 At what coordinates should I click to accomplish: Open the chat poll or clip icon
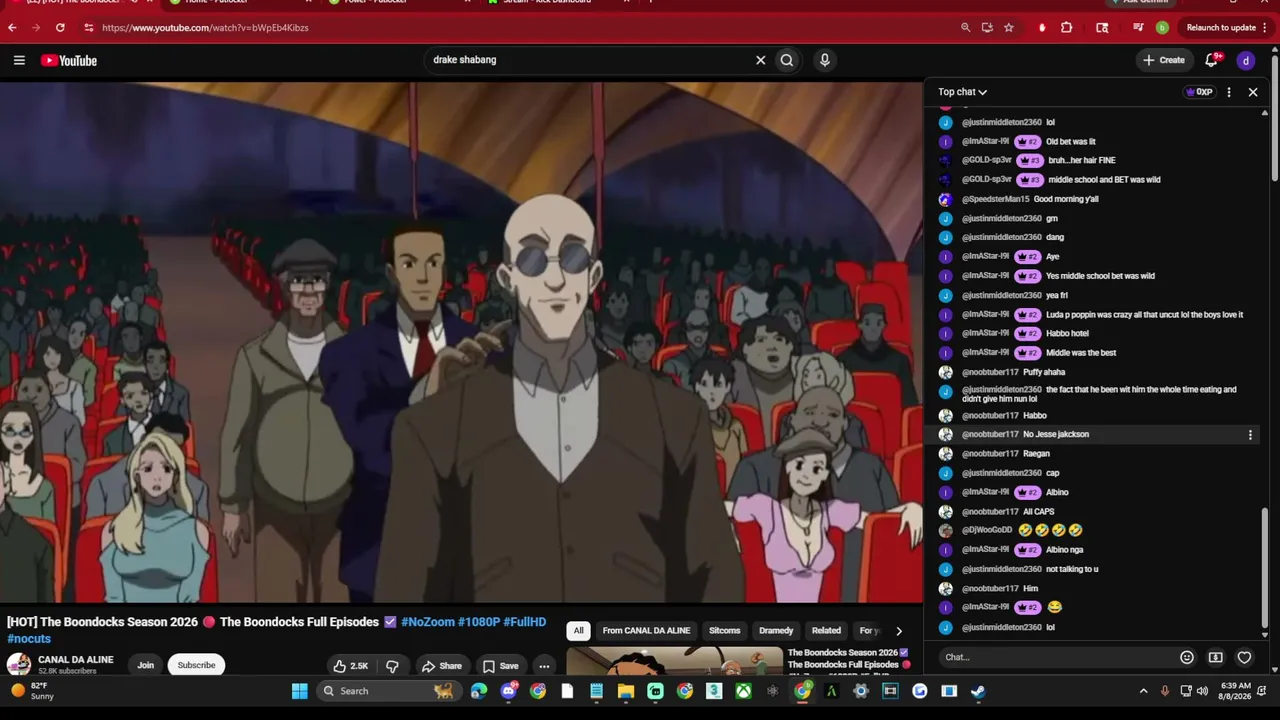pyautogui.click(x=1216, y=657)
